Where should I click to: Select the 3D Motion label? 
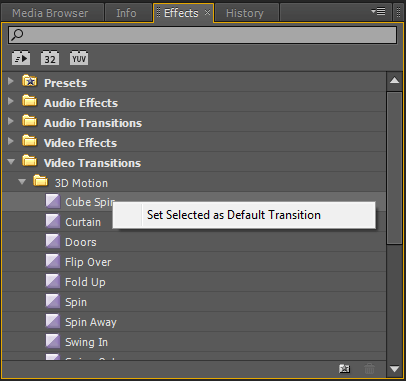[x=81, y=183]
